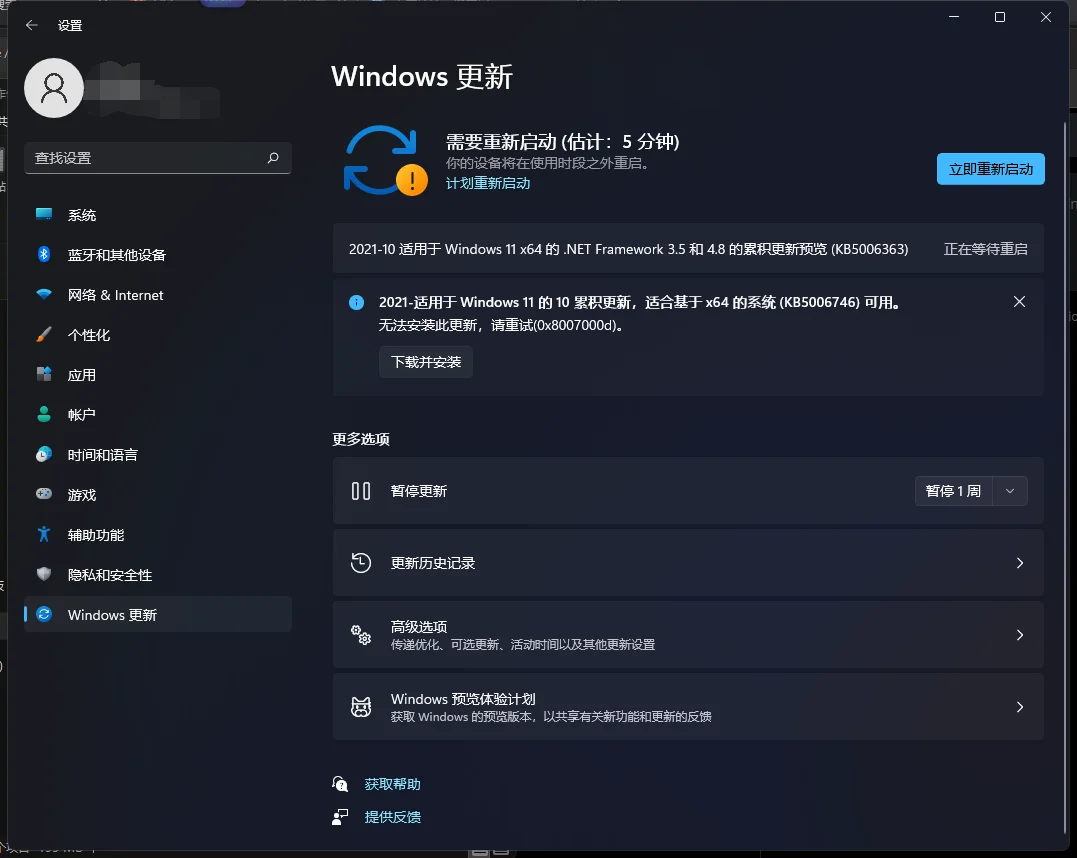Click error text 无法安装此更新 0x8007000d
Image resolution: width=1077 pixels, height=858 pixels.
pyautogui.click(x=502, y=325)
